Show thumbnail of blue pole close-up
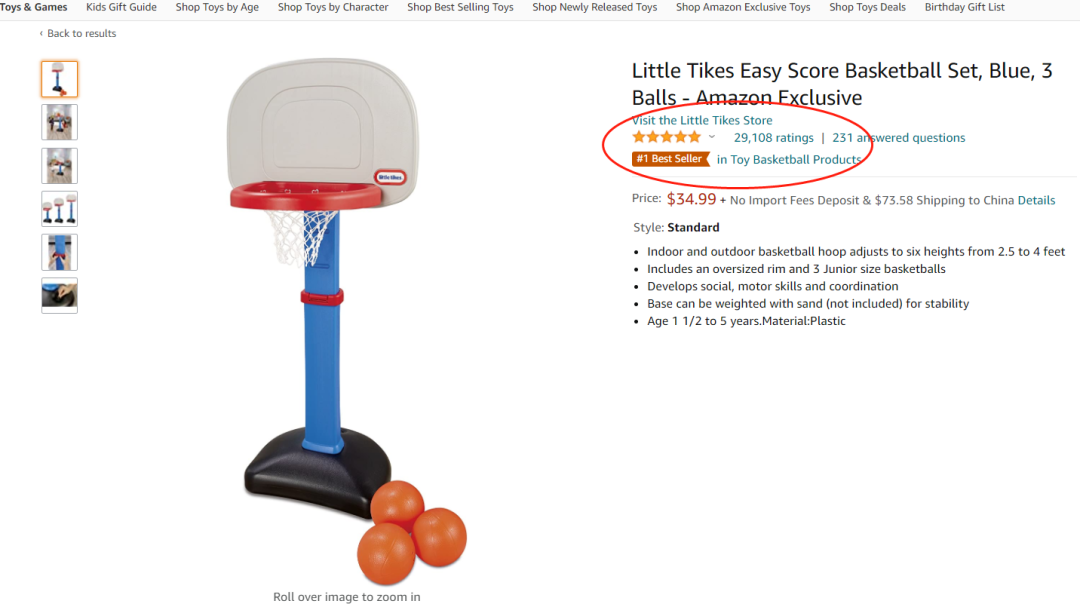Image resolution: width=1080 pixels, height=604 pixels. [x=59, y=253]
